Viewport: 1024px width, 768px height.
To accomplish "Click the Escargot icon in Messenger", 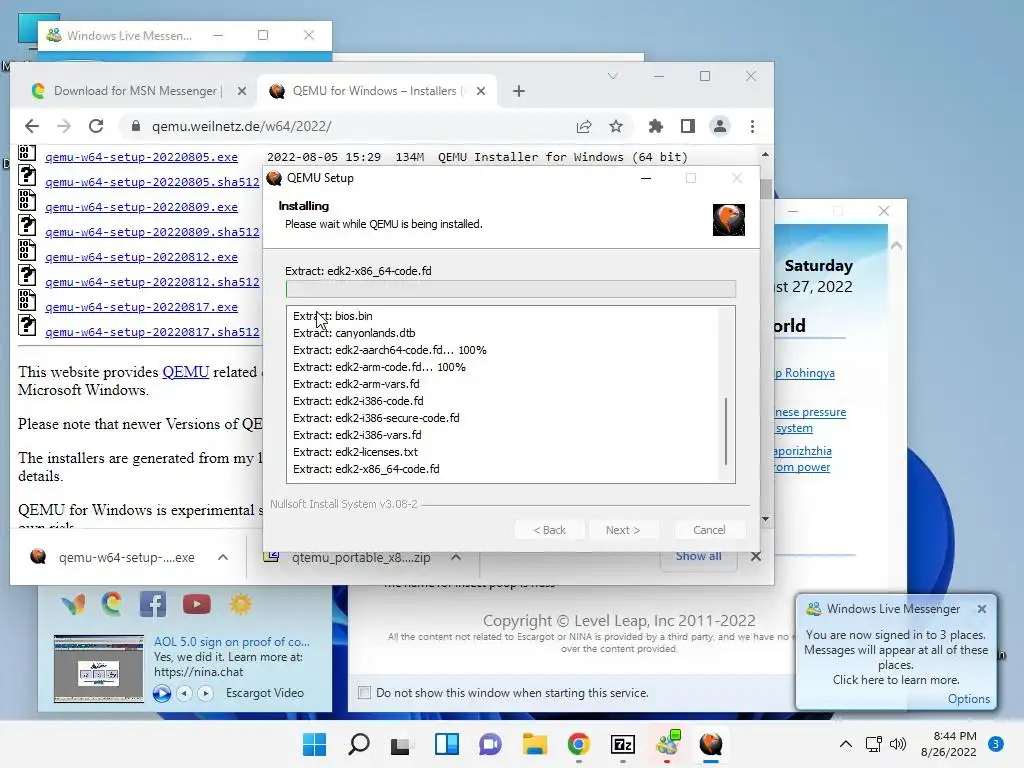I will coord(112,604).
